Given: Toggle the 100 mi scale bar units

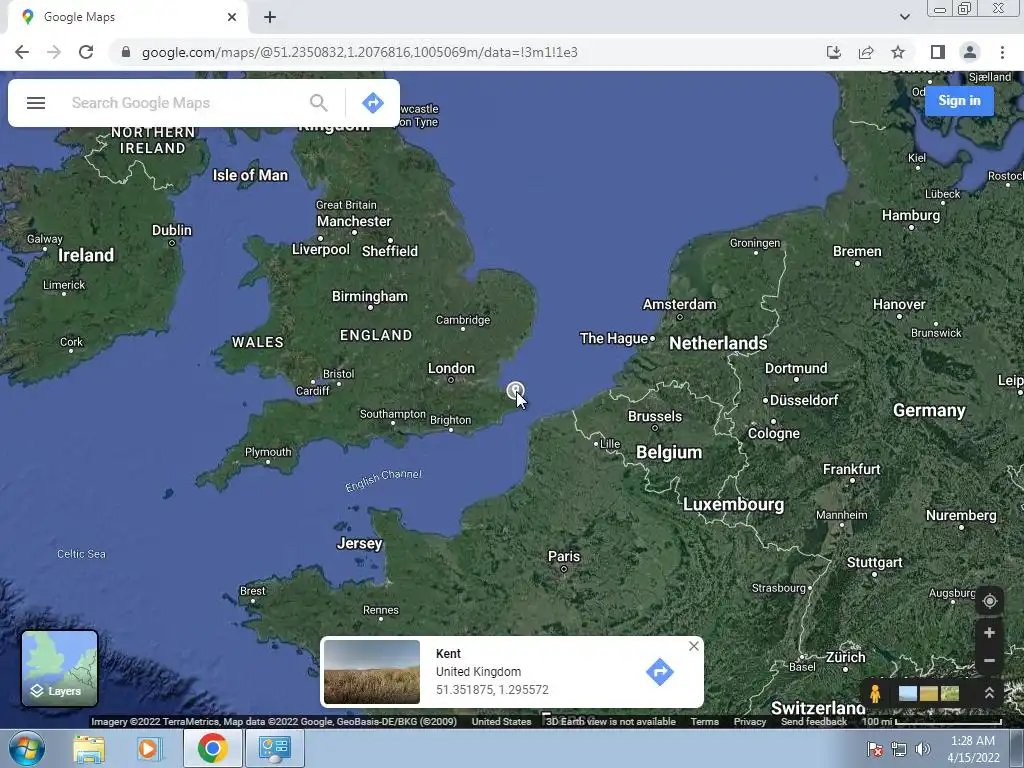Looking at the screenshot, I should point(932,722).
